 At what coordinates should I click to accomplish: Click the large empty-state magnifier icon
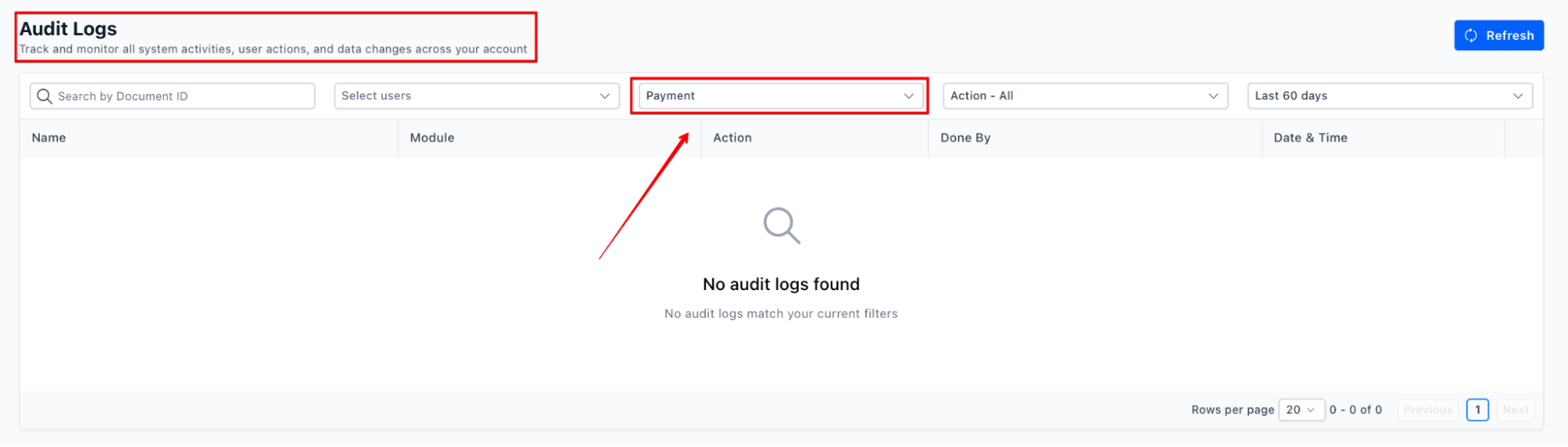coord(781,226)
